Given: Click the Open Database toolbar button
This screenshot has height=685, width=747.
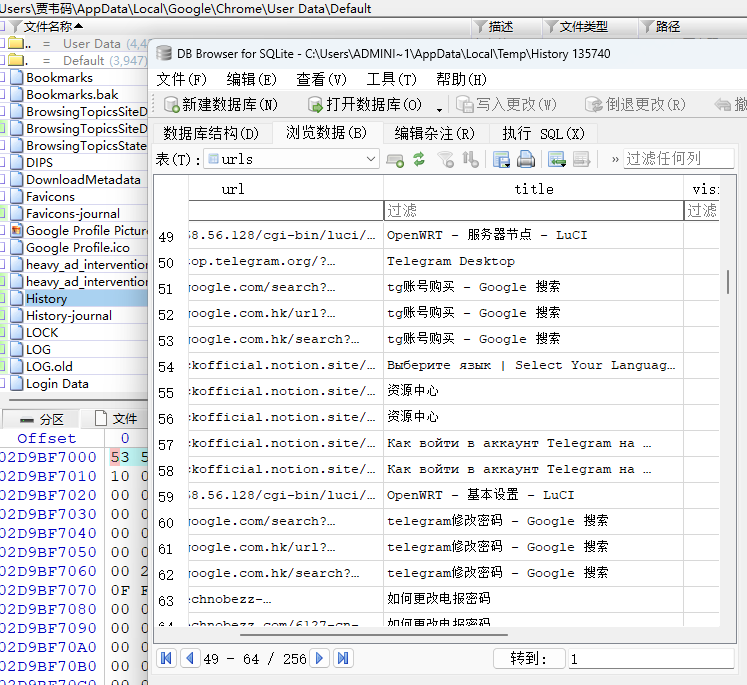Looking at the screenshot, I should [365, 104].
